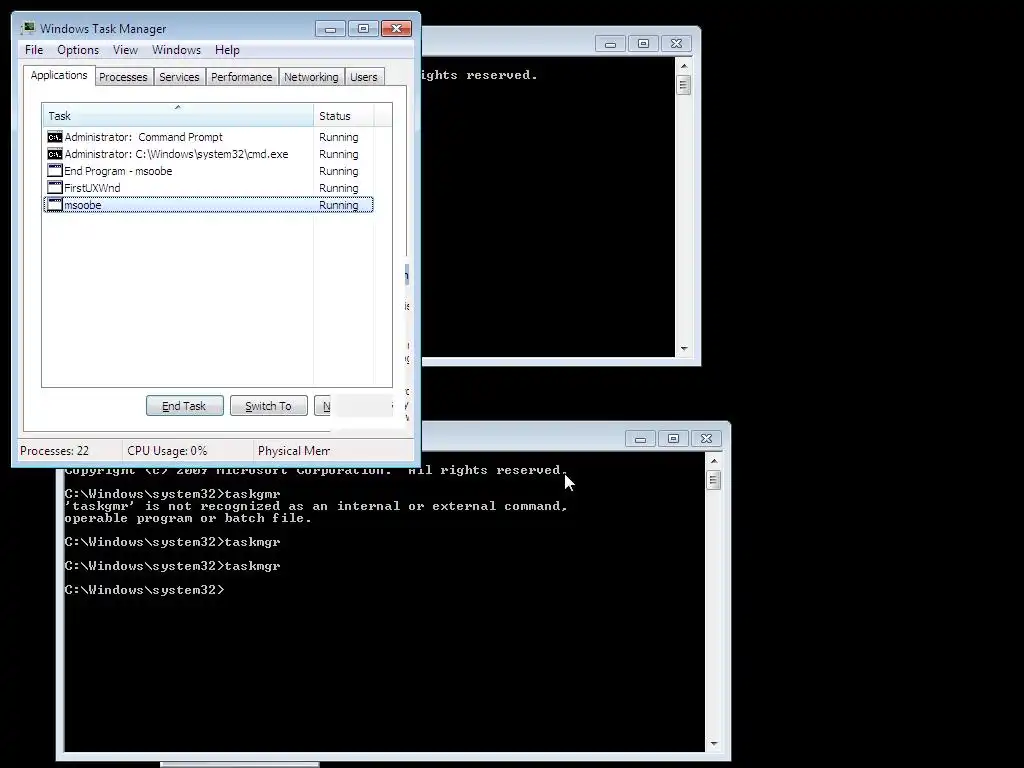Open the Windows menu

click(176, 50)
